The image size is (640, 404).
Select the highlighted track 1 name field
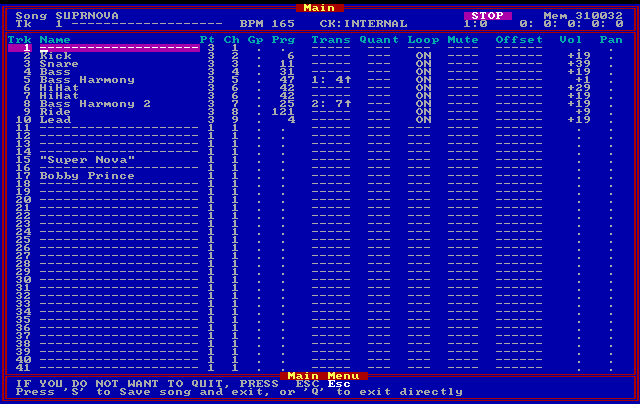[x=119, y=48]
